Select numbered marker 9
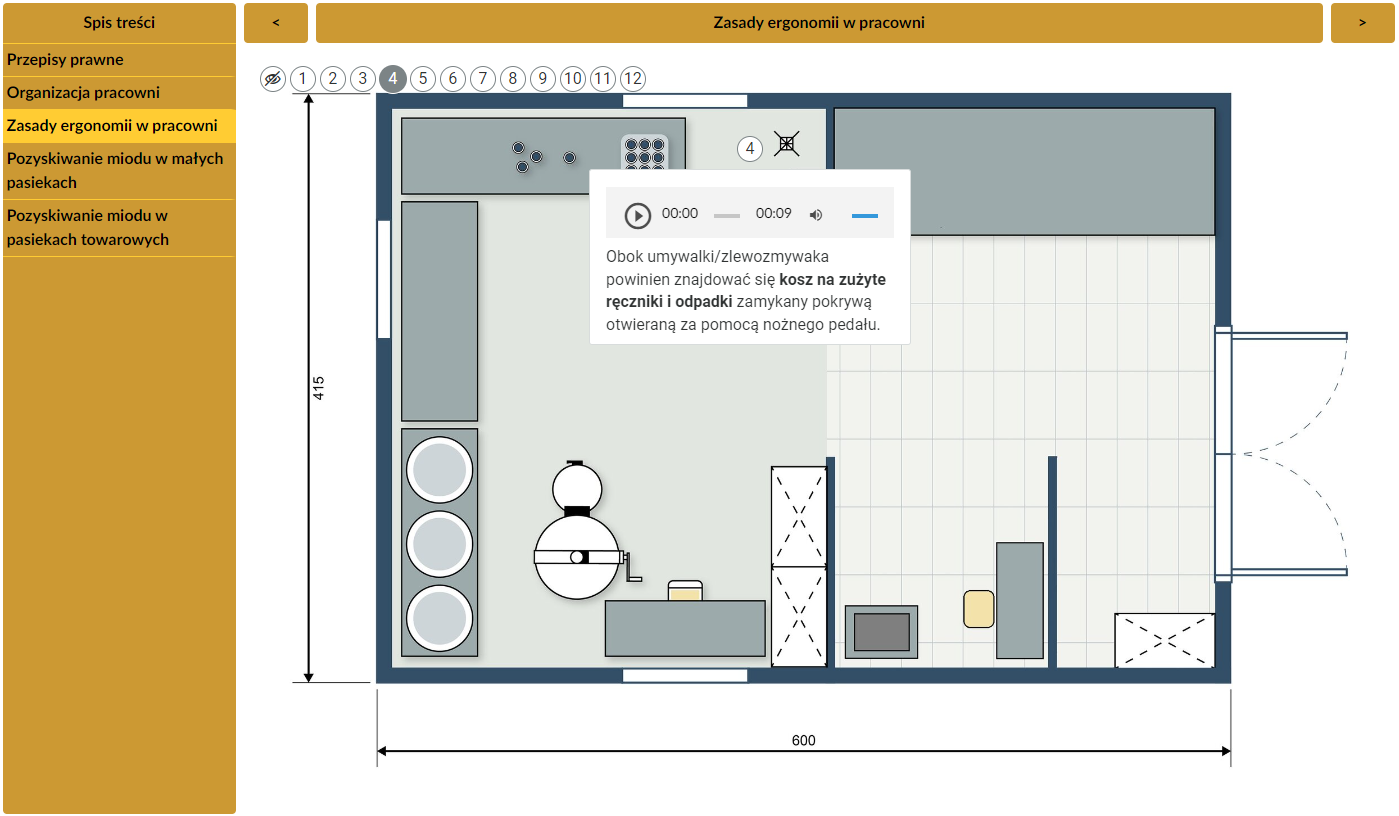The height and width of the screenshot is (816, 1399). pos(543,79)
